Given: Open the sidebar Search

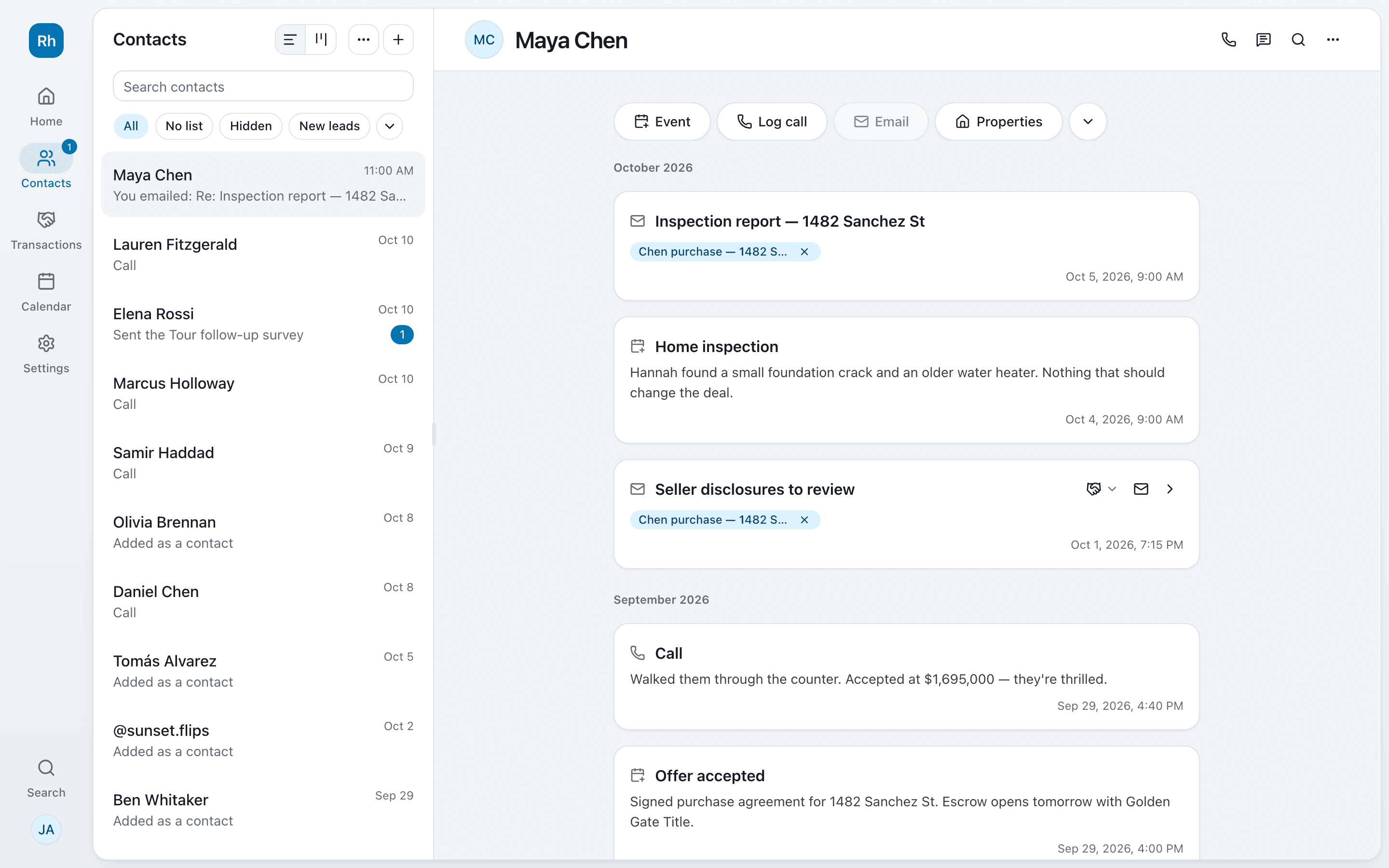Looking at the screenshot, I should coord(46,778).
